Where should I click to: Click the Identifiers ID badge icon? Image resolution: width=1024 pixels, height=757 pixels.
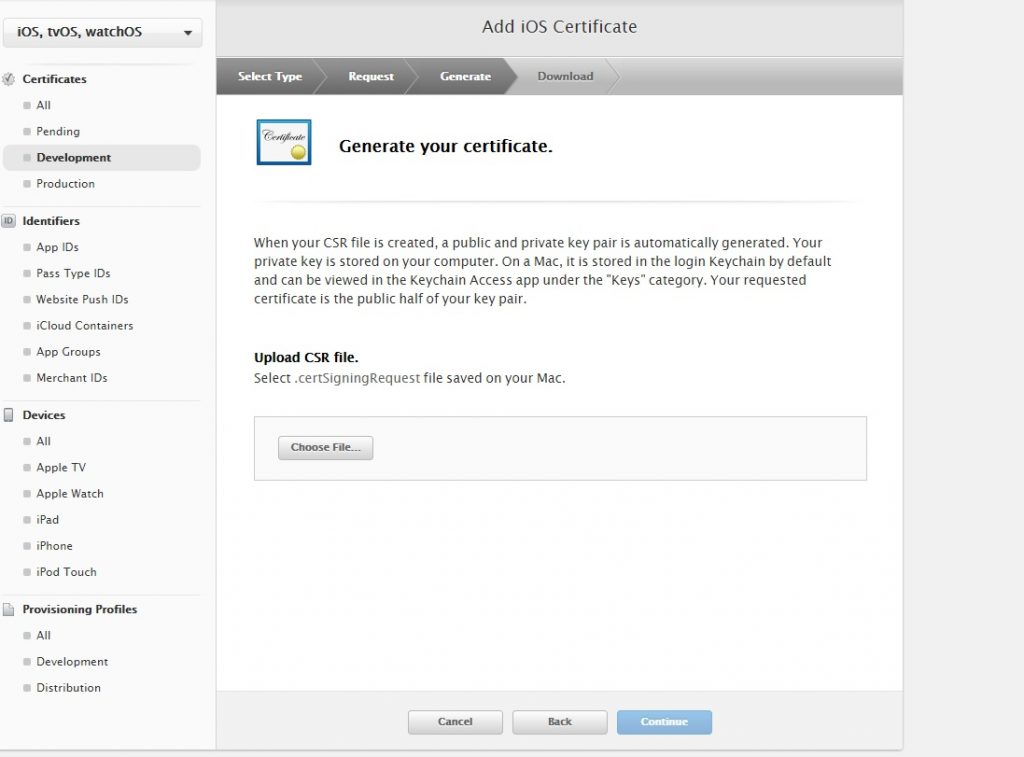tap(9, 221)
